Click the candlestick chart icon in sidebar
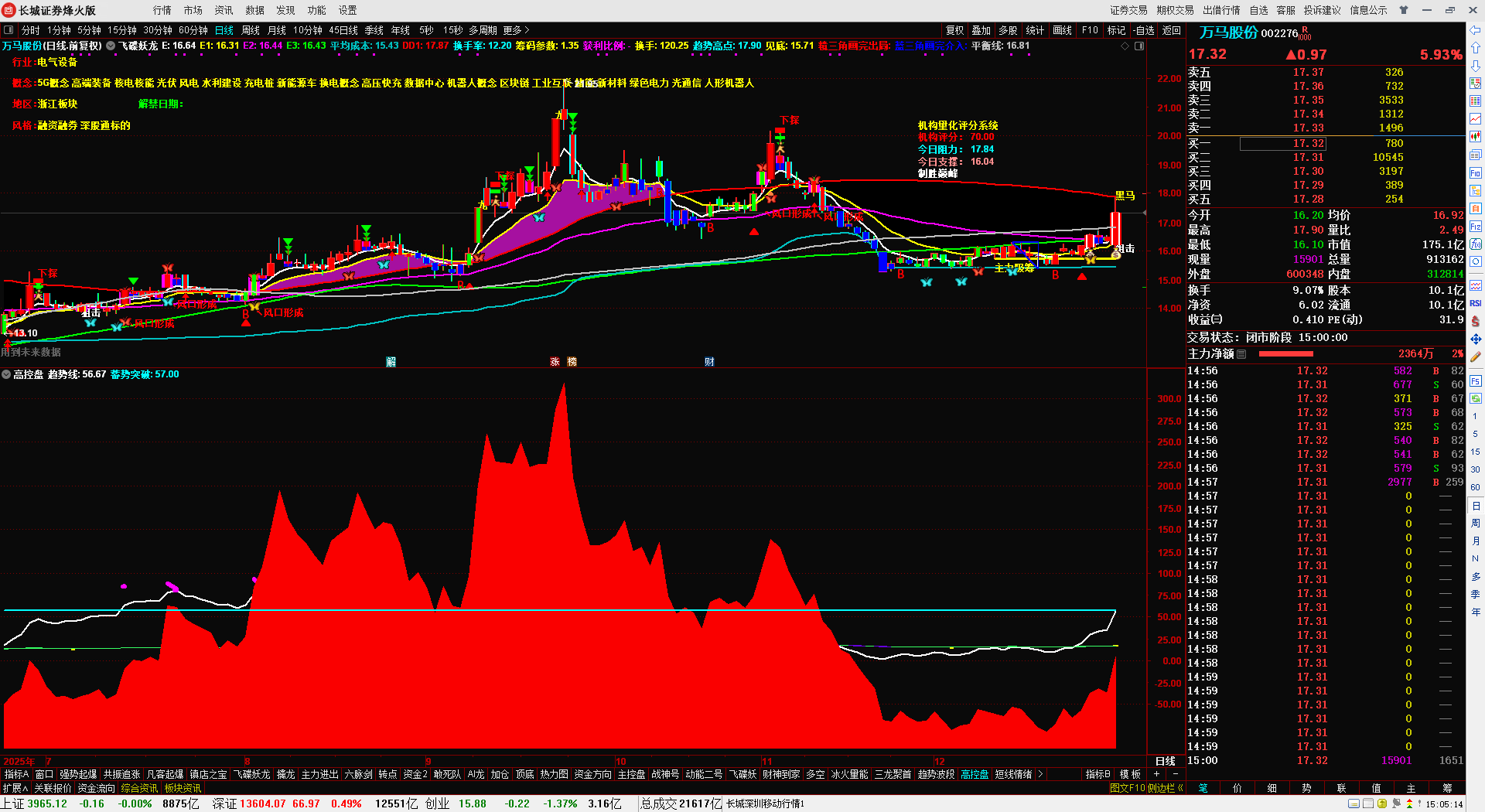The image size is (1485, 812). tap(1476, 137)
